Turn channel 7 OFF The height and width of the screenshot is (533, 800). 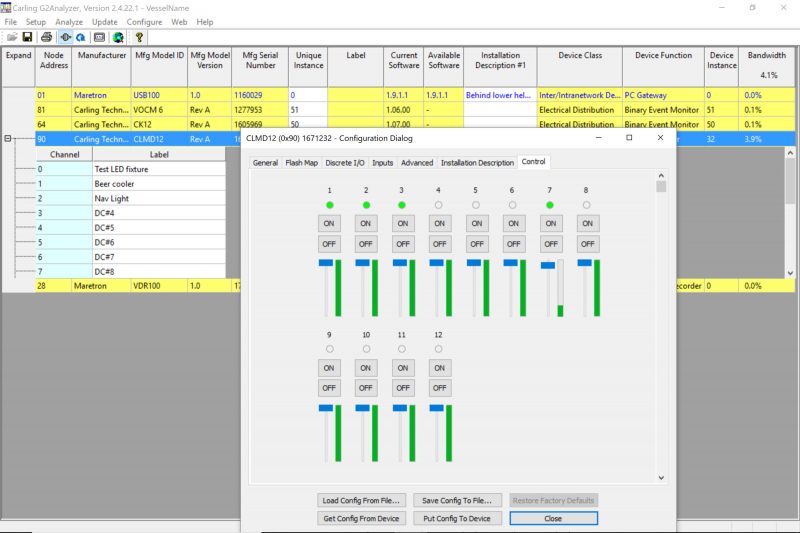pos(551,244)
